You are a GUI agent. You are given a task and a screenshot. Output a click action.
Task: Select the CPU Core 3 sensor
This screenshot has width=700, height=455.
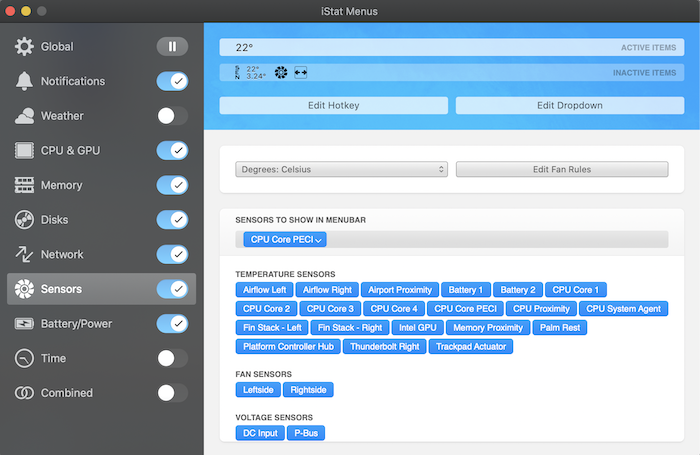click(x=330, y=309)
